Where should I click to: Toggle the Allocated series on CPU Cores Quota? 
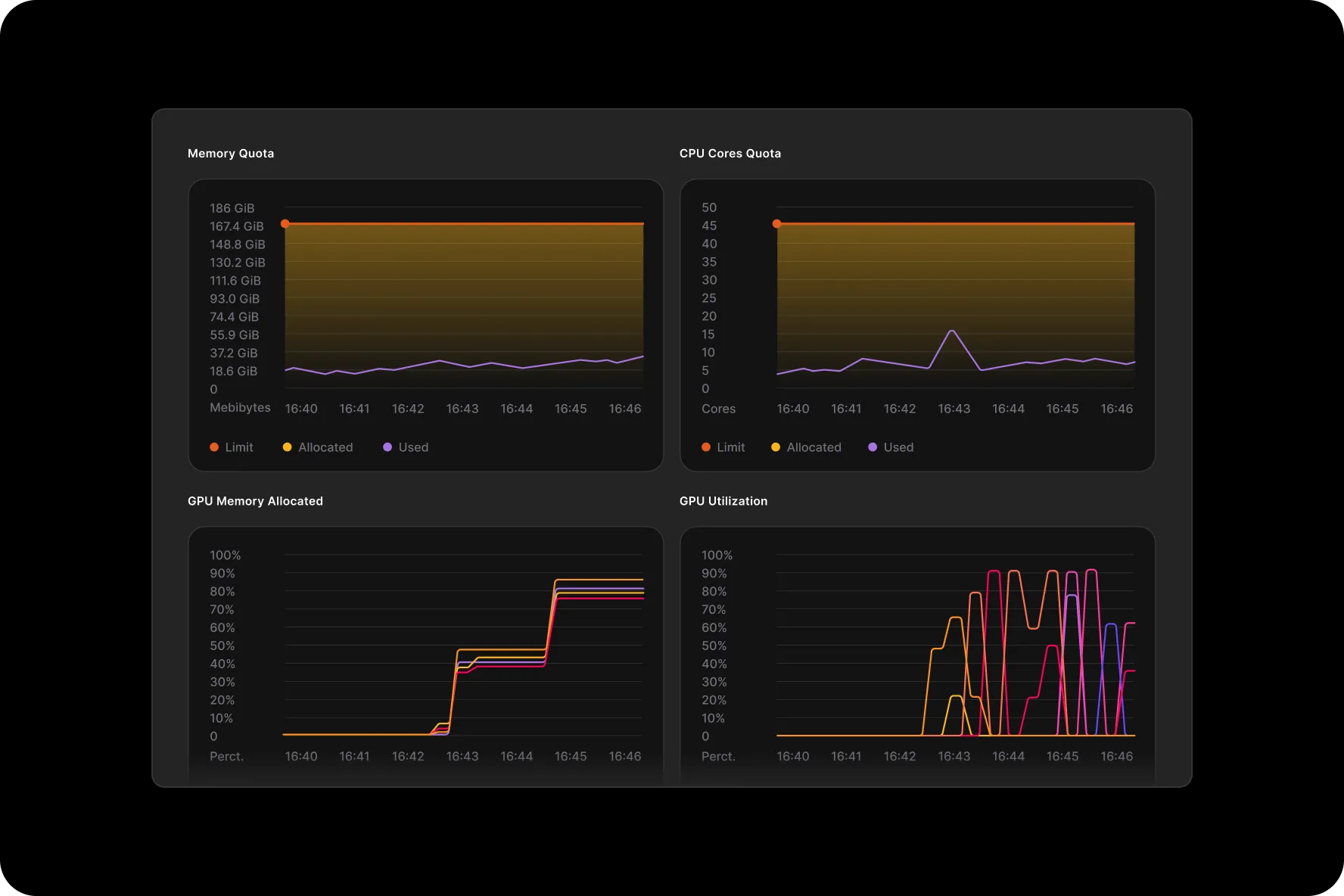click(807, 447)
